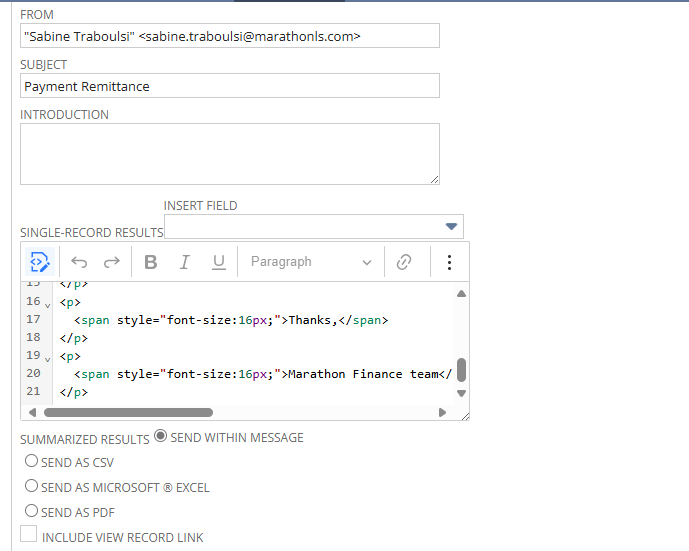Open the Insert Field dropdown
The height and width of the screenshot is (551, 689).
point(451,226)
